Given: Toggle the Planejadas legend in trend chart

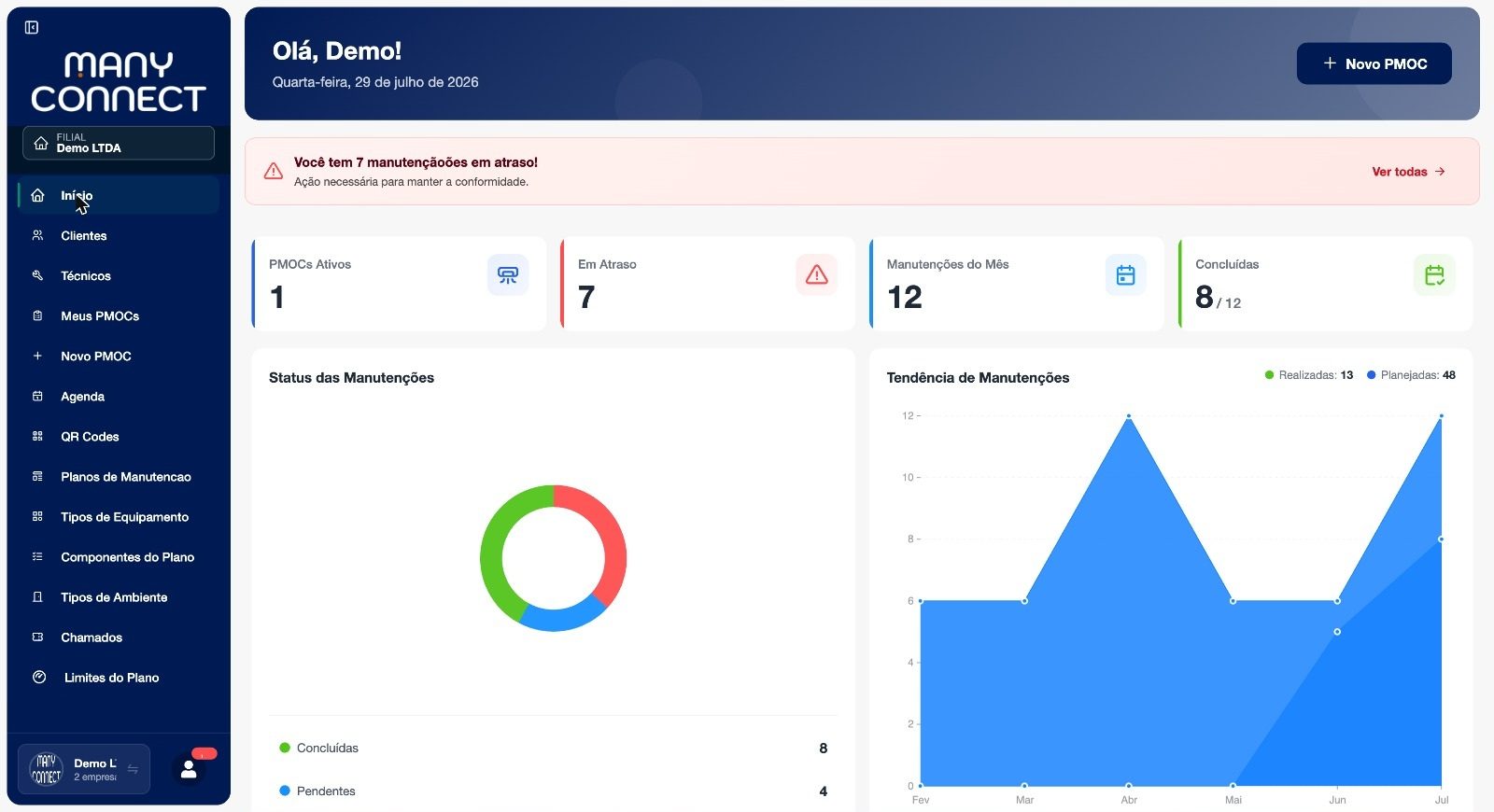Looking at the screenshot, I should tap(1411, 375).
